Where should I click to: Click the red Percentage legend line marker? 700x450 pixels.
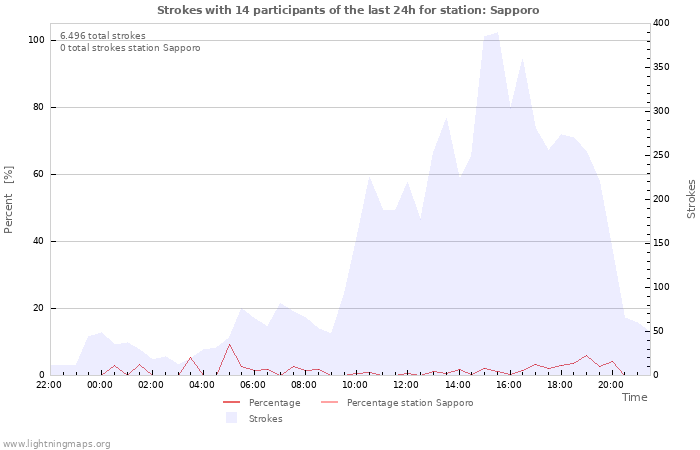point(232,403)
